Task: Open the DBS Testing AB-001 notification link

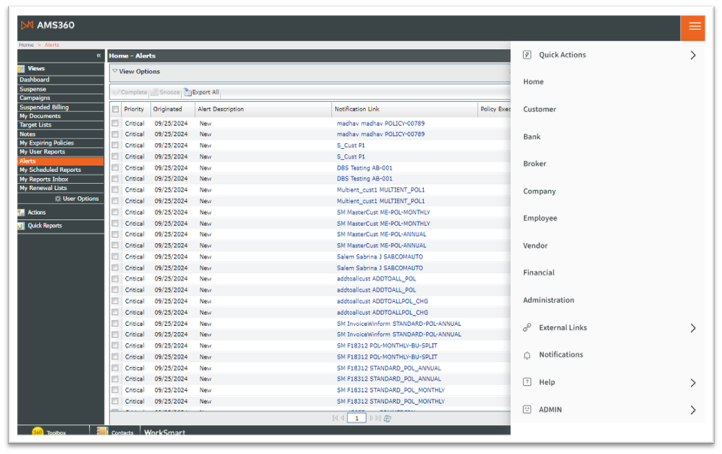Action: (x=364, y=168)
